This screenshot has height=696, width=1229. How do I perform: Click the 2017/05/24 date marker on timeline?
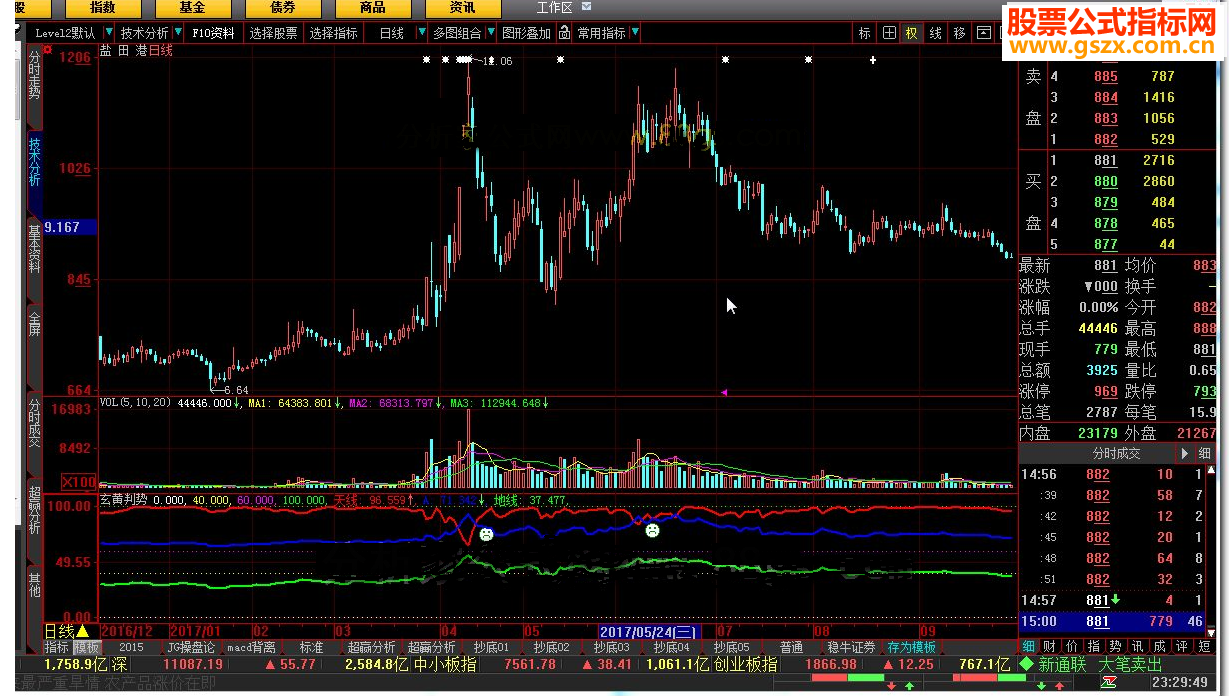(648, 632)
